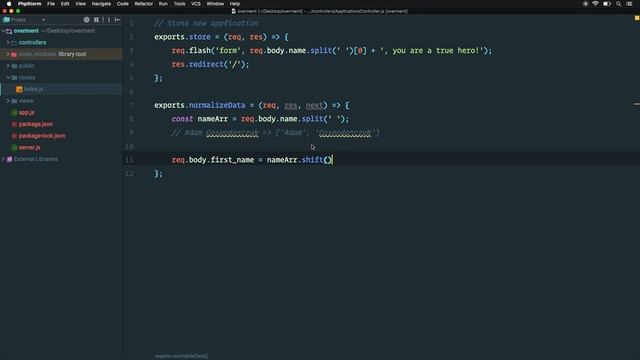Click the 'next' parameter on line 7
Image resolution: width=640 pixels, height=360 pixels.
[314, 105]
